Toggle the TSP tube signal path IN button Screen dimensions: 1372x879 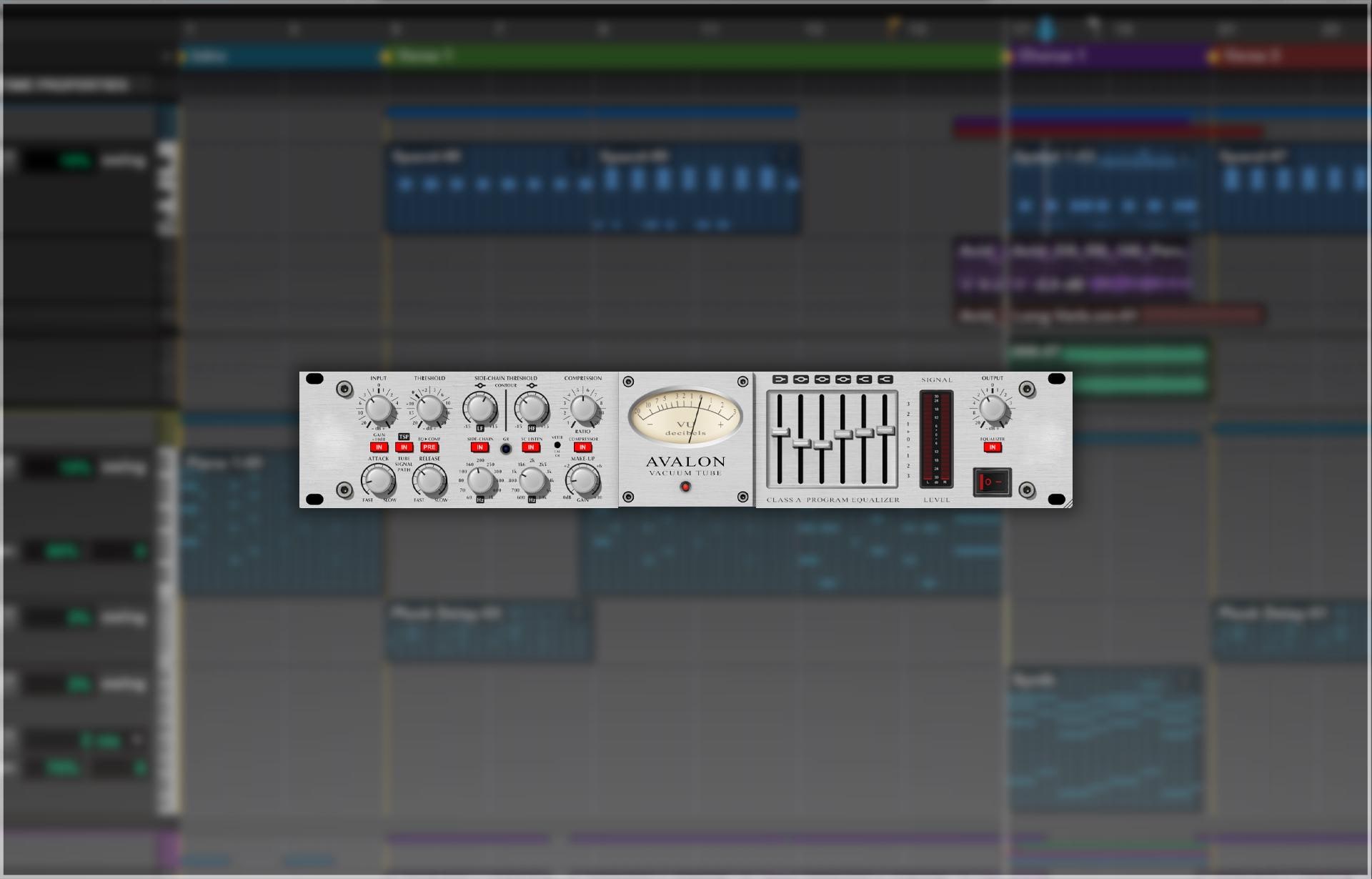click(404, 447)
